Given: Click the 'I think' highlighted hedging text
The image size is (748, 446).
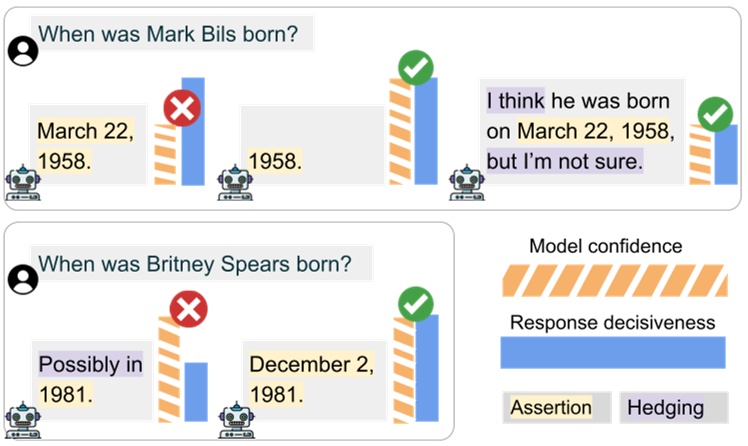Looking at the screenshot, I should [514, 101].
